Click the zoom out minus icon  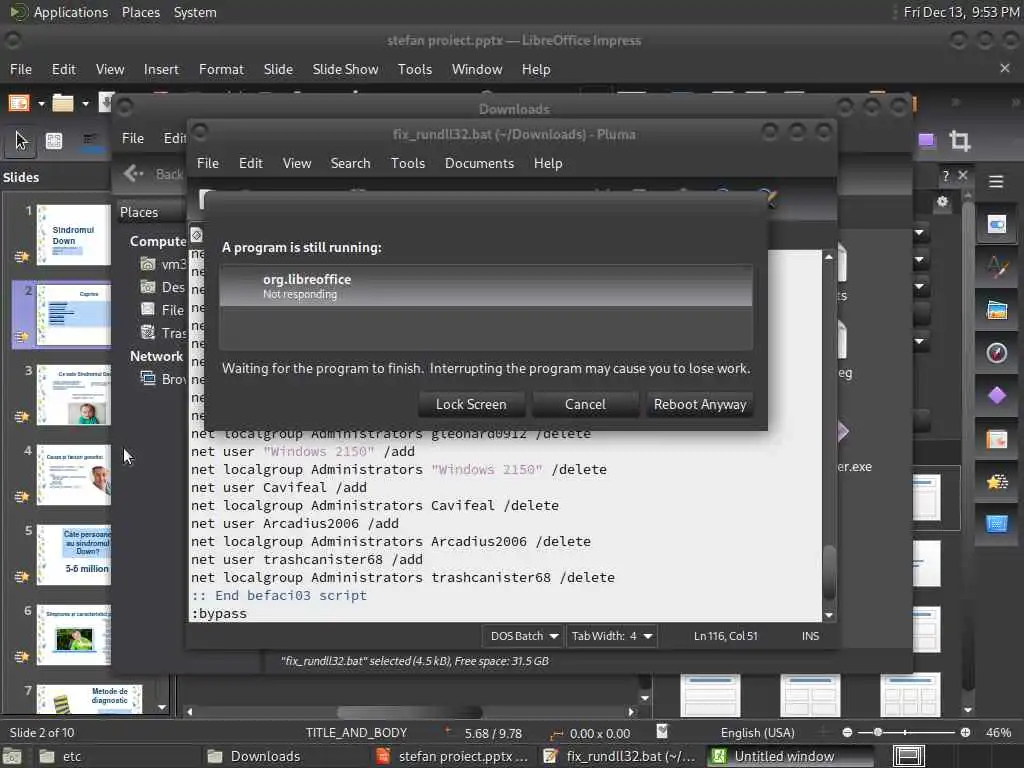coord(847,733)
